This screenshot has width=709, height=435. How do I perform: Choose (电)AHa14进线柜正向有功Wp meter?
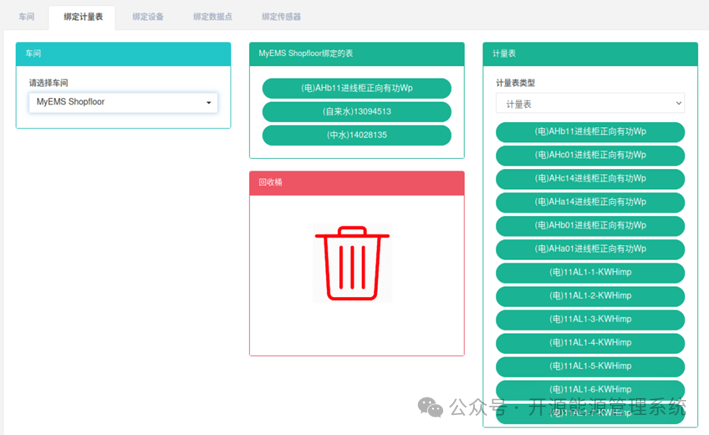(590, 202)
